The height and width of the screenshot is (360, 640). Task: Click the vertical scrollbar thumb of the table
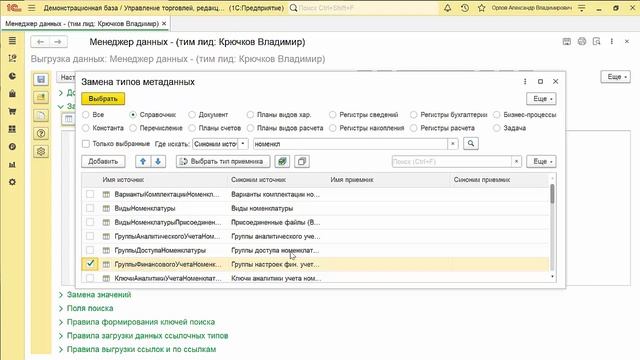tap(552, 194)
